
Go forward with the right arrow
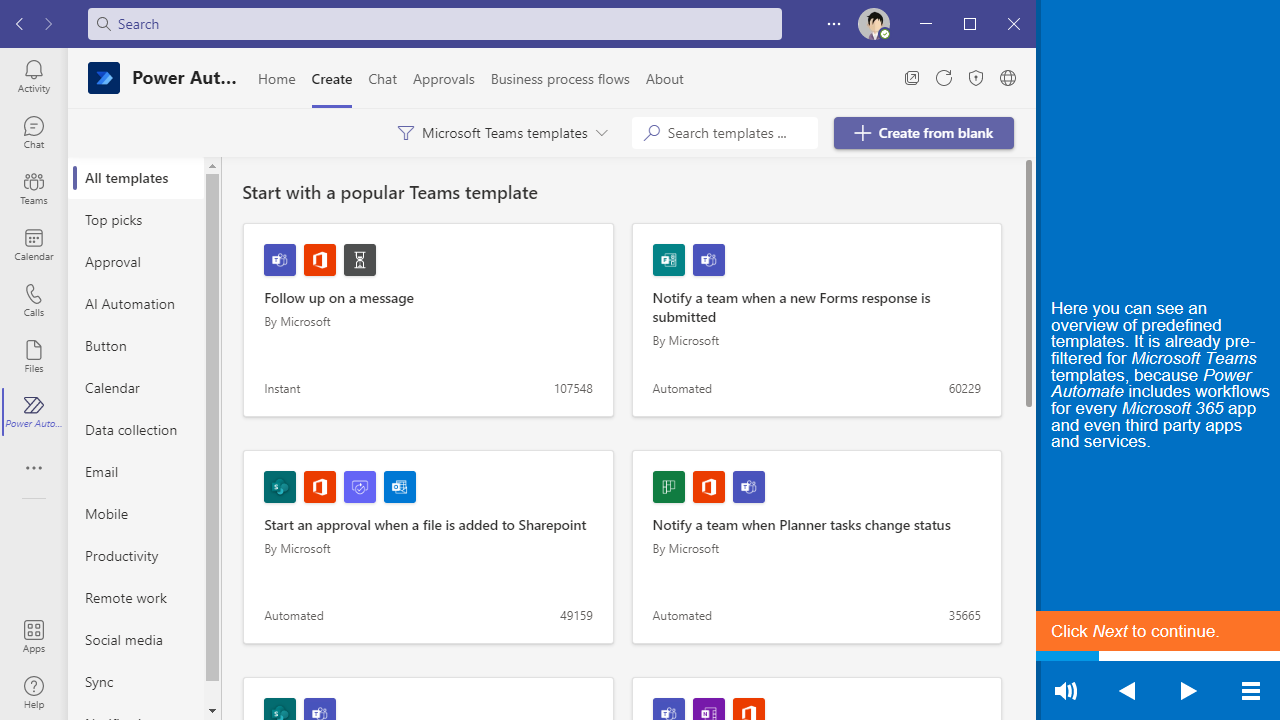48,24
